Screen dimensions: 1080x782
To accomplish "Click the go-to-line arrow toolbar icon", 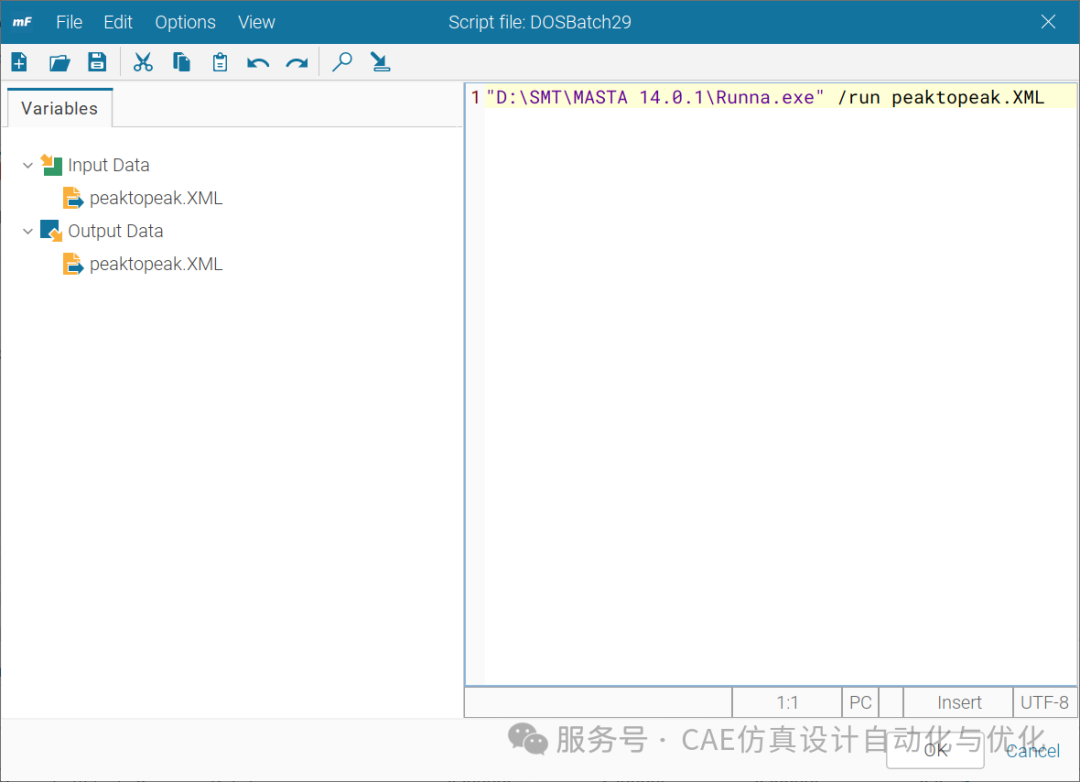I will (380, 62).
